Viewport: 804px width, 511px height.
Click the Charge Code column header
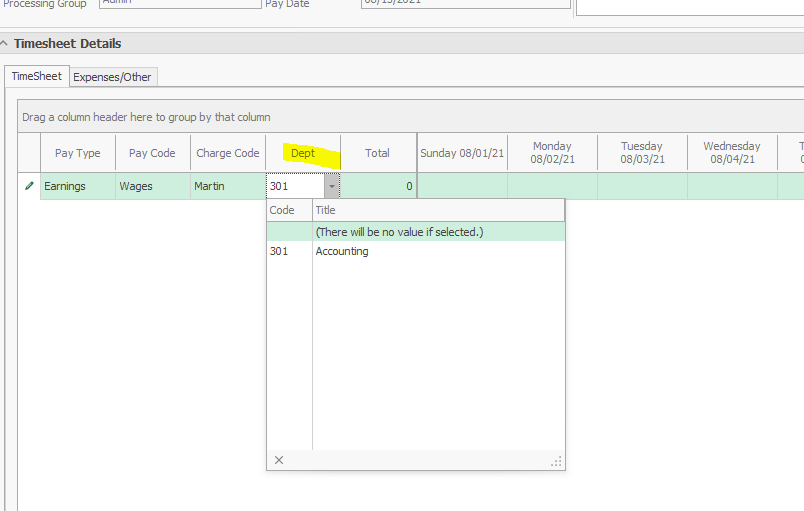pyautogui.click(x=228, y=153)
